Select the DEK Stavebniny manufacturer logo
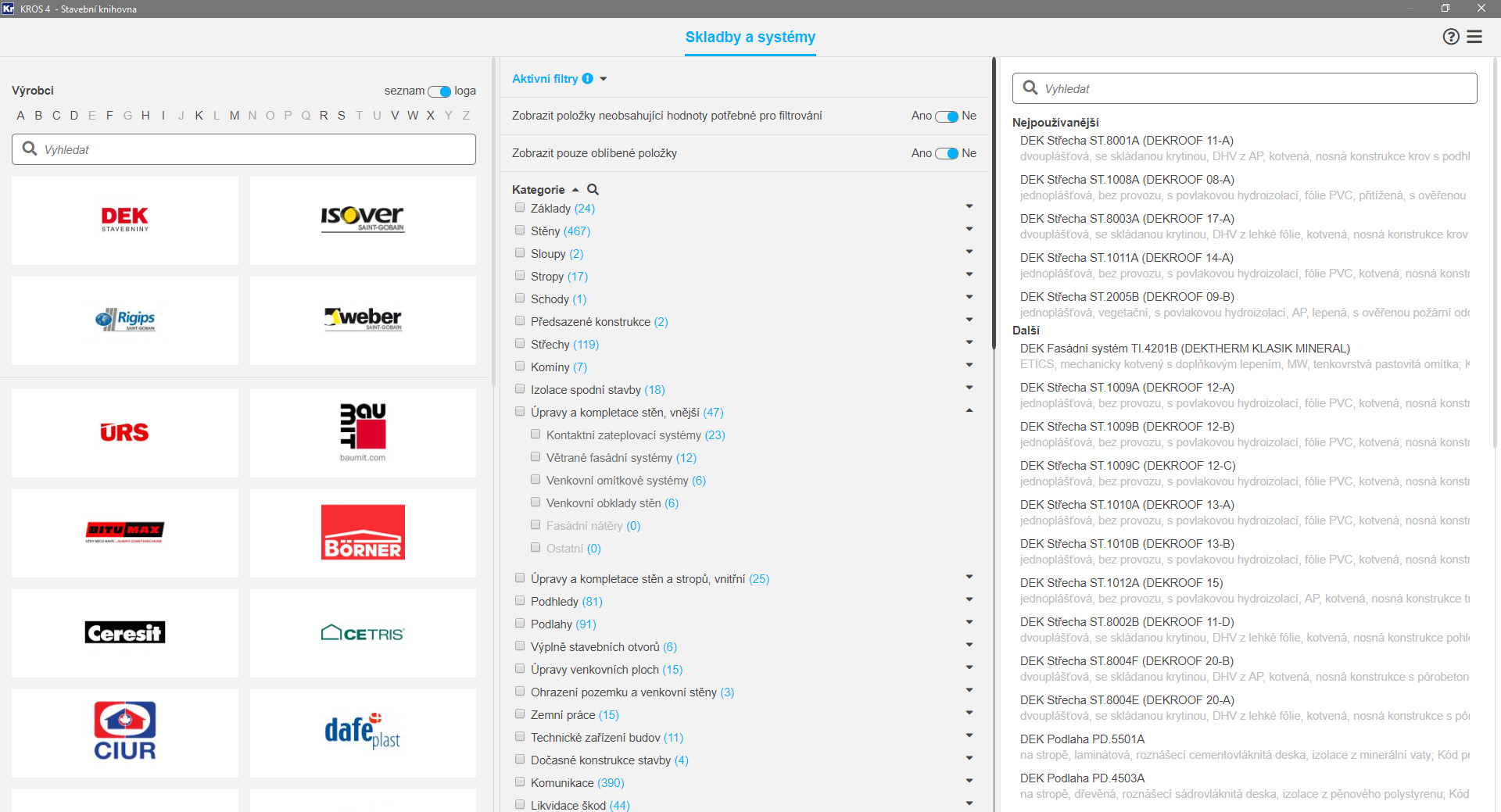Image resolution: width=1501 pixels, height=812 pixels. click(x=125, y=220)
